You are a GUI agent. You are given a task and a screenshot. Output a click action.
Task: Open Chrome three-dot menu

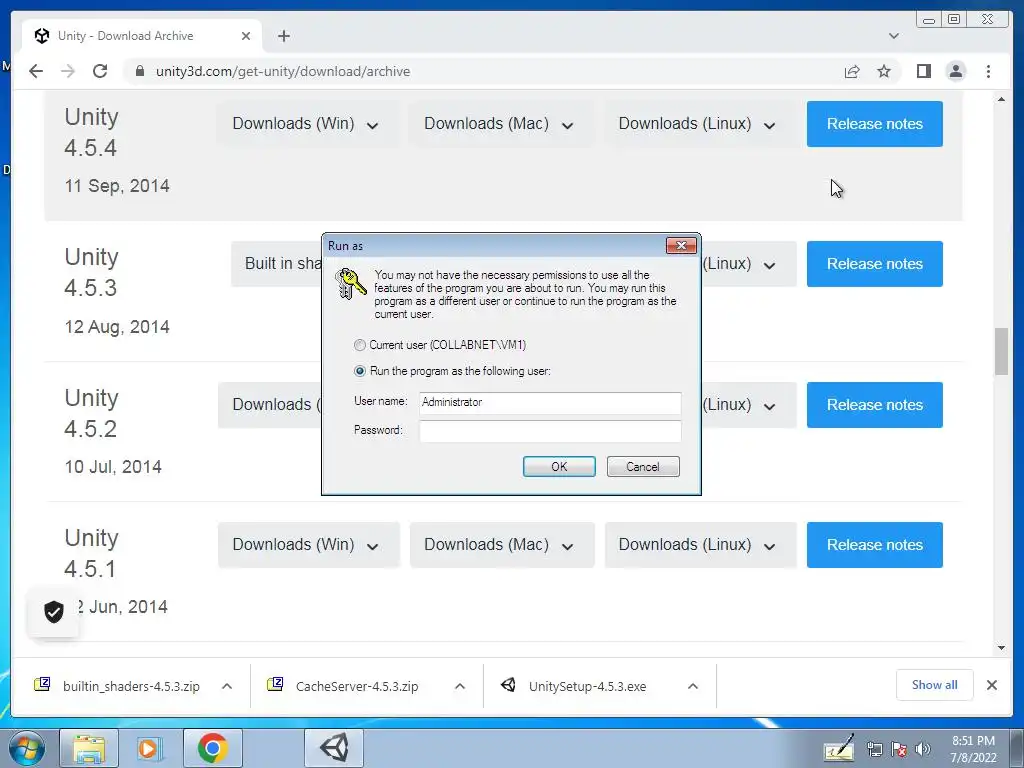click(988, 71)
